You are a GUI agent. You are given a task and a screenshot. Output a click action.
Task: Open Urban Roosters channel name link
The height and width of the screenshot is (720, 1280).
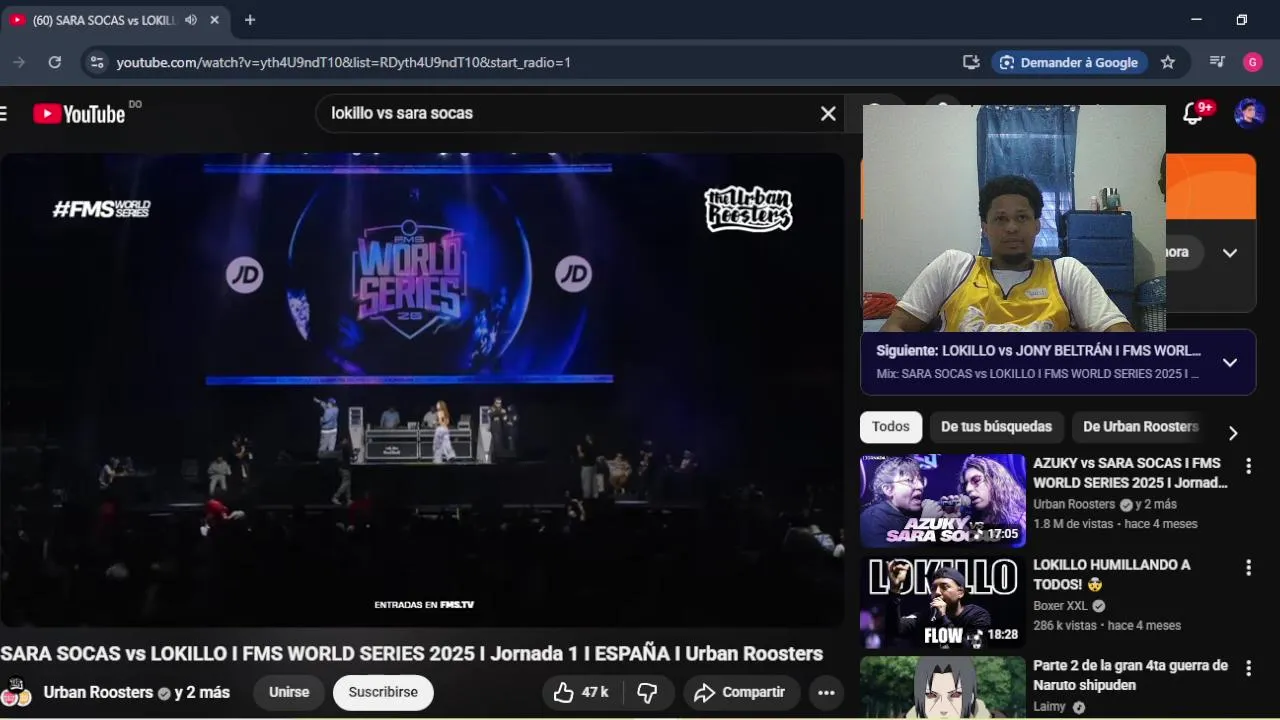[x=98, y=692]
